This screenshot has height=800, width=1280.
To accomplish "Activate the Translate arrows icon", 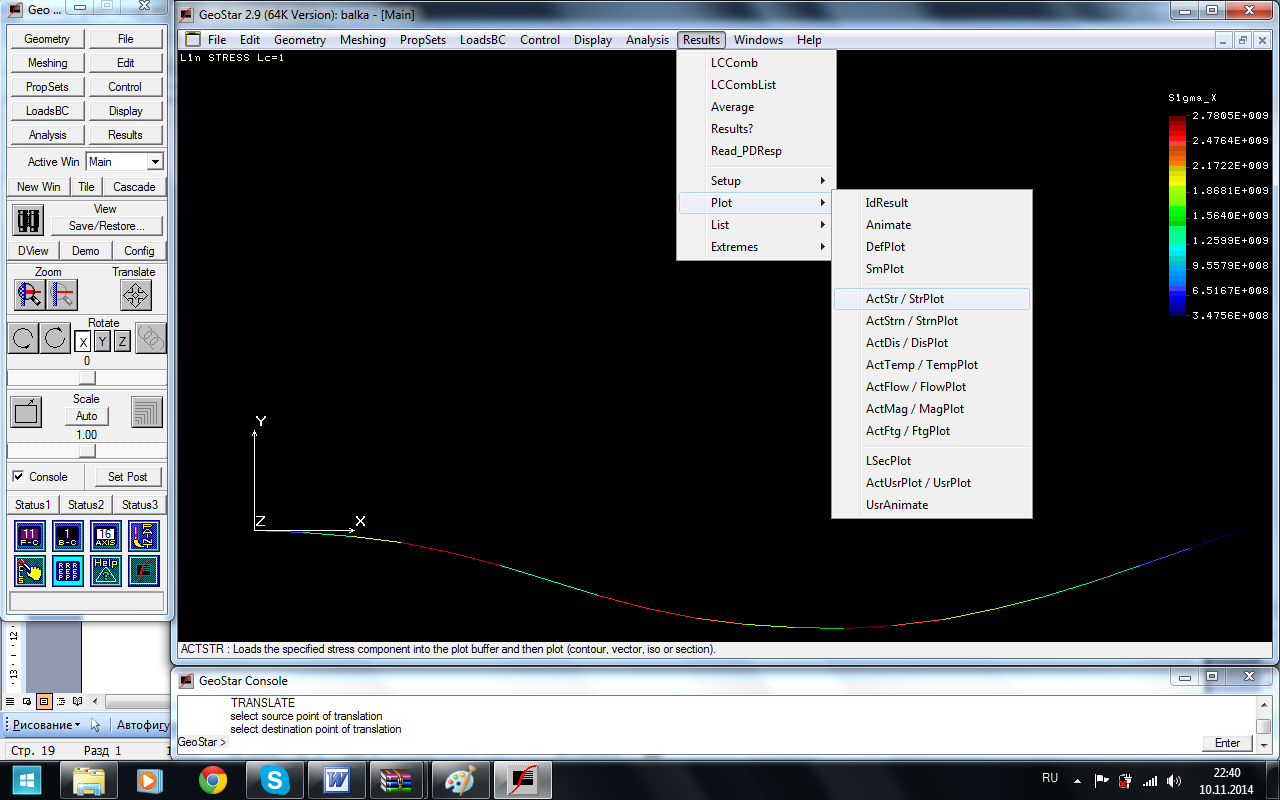I will [x=136, y=294].
